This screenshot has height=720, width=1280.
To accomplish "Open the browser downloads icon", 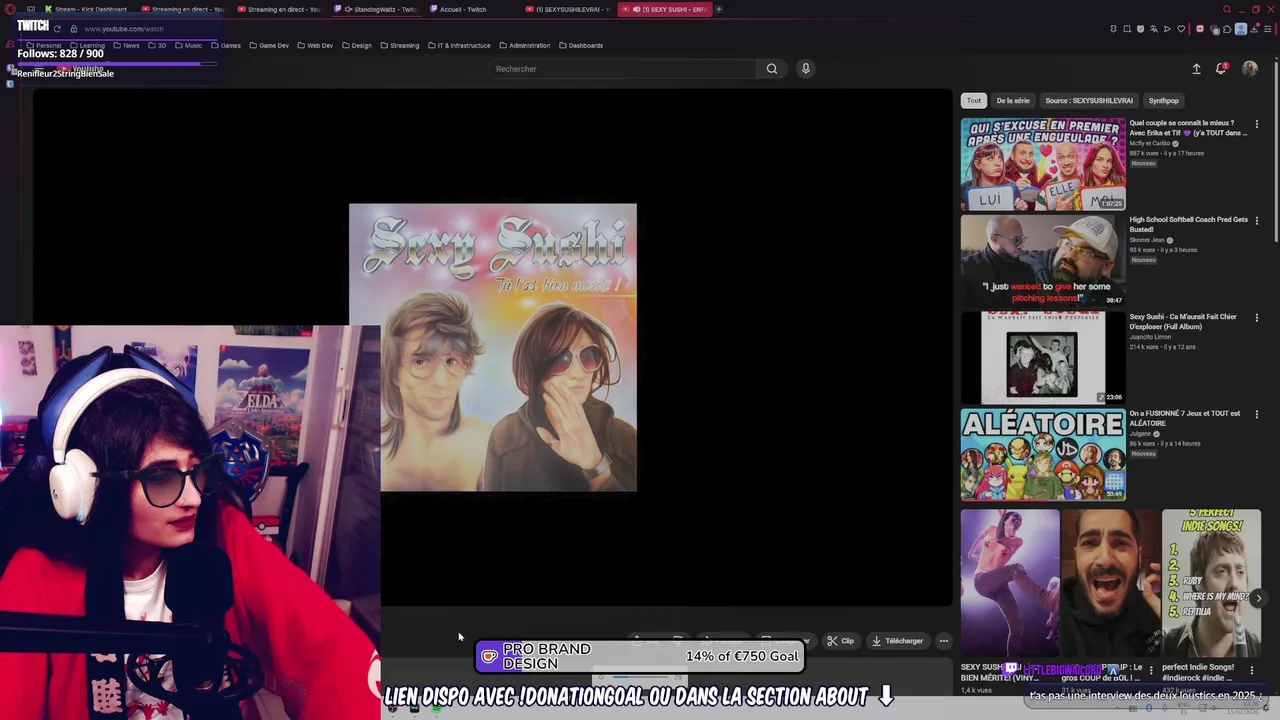I will point(1254,29).
